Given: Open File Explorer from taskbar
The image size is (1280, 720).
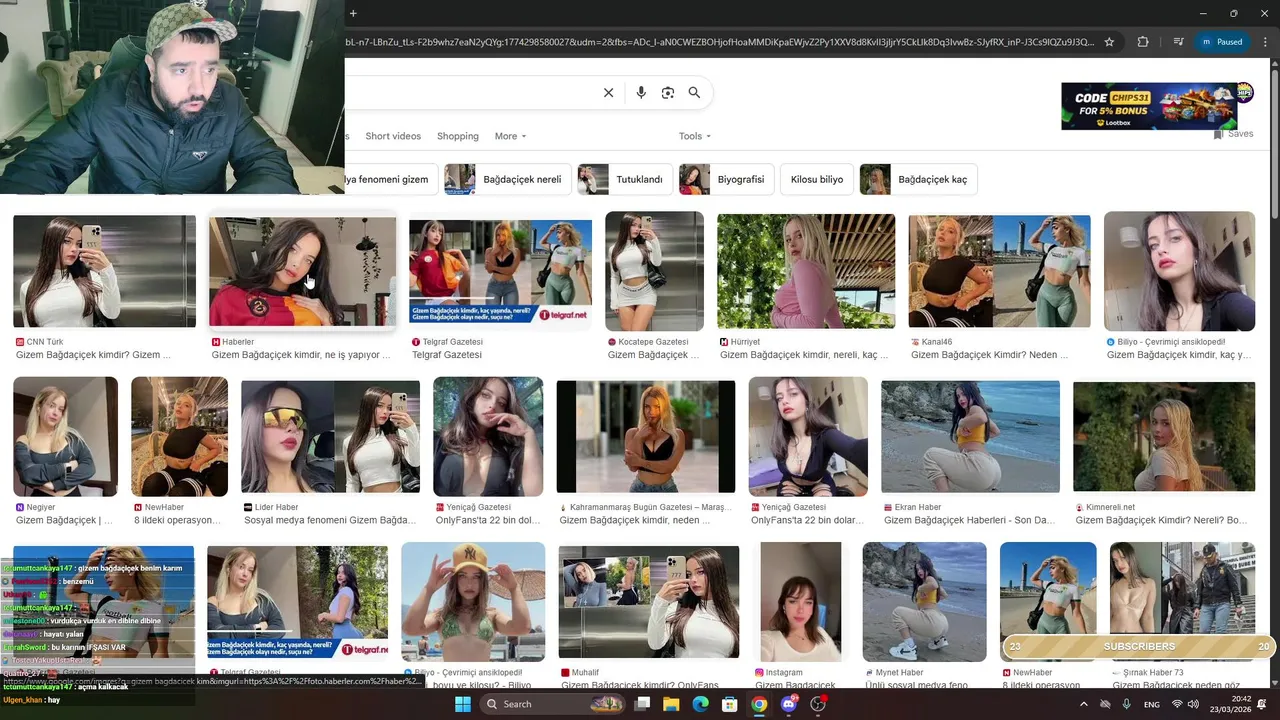Looking at the screenshot, I should [x=671, y=704].
